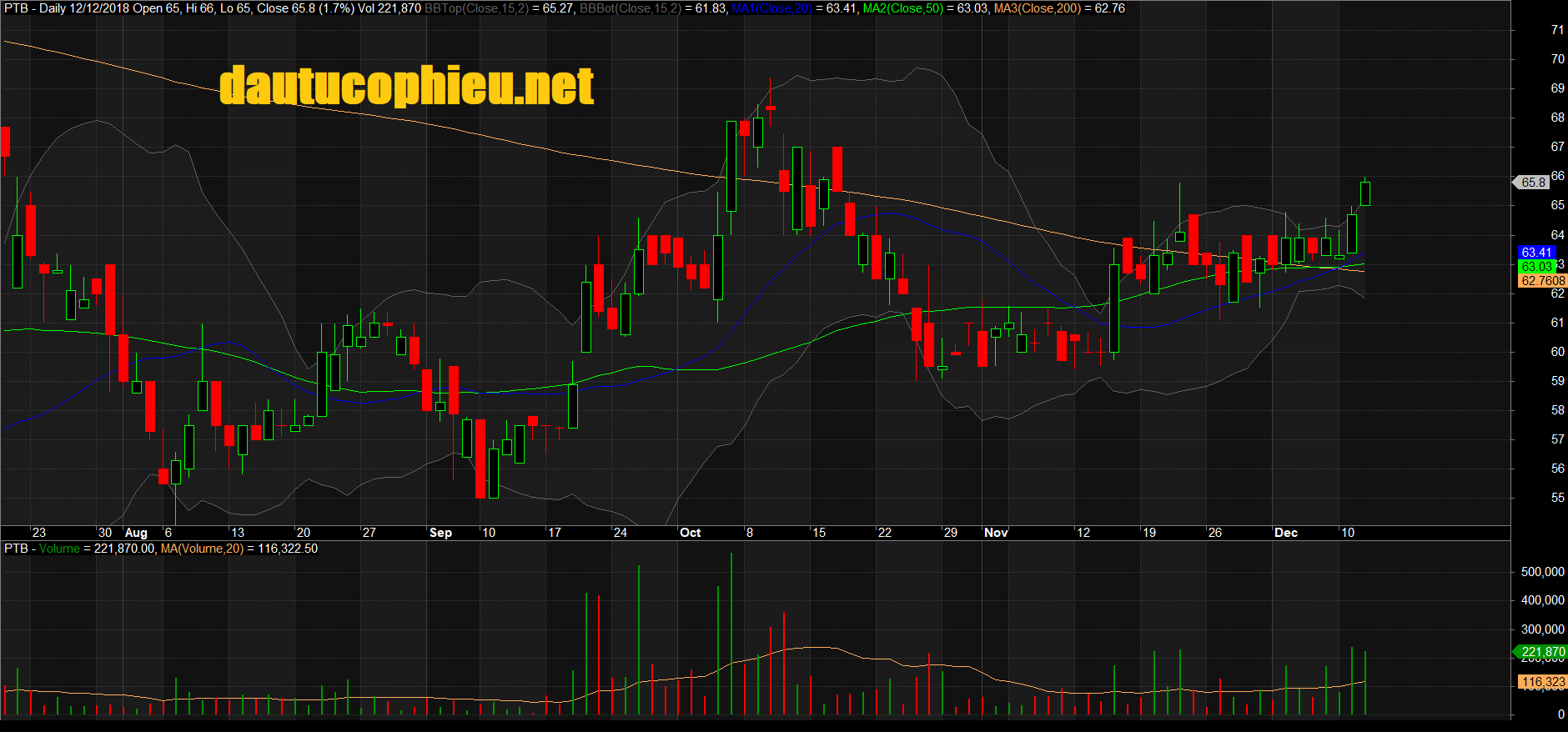Click the green Volume label in the volume pane
The height and width of the screenshot is (732, 1568).
click(x=59, y=549)
